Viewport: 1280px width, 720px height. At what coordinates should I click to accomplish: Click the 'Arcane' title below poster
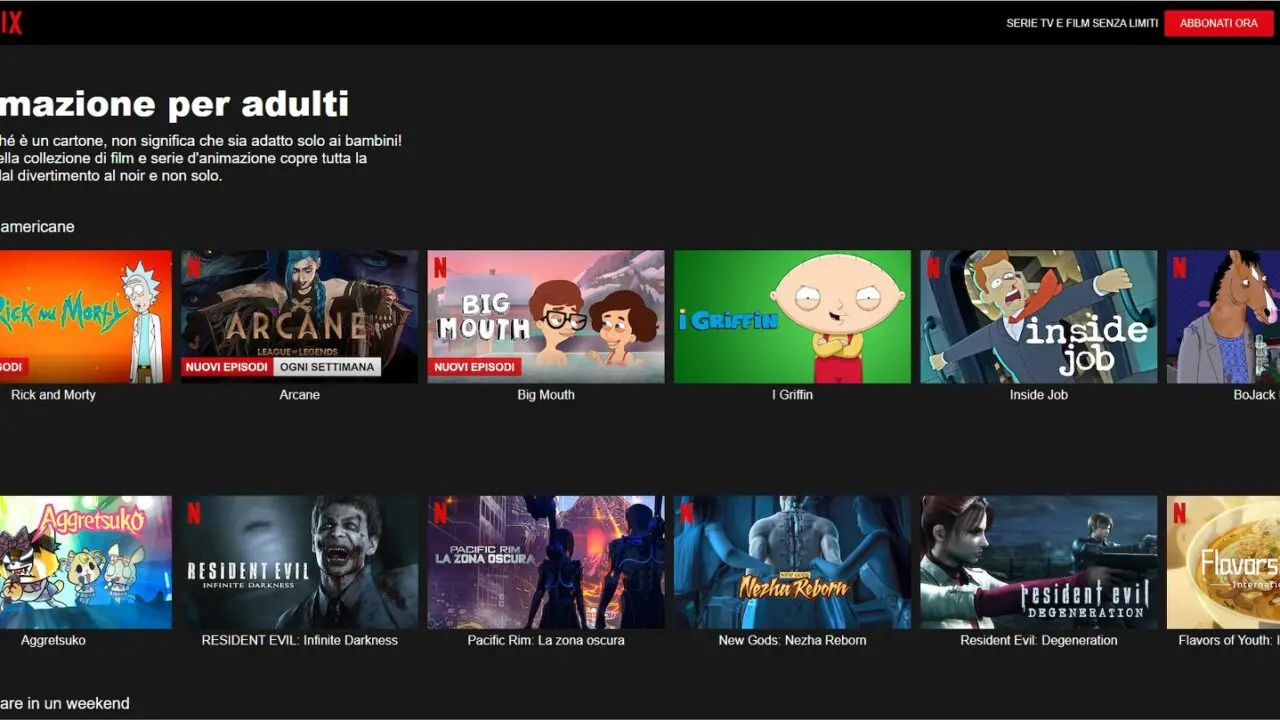pyautogui.click(x=299, y=395)
